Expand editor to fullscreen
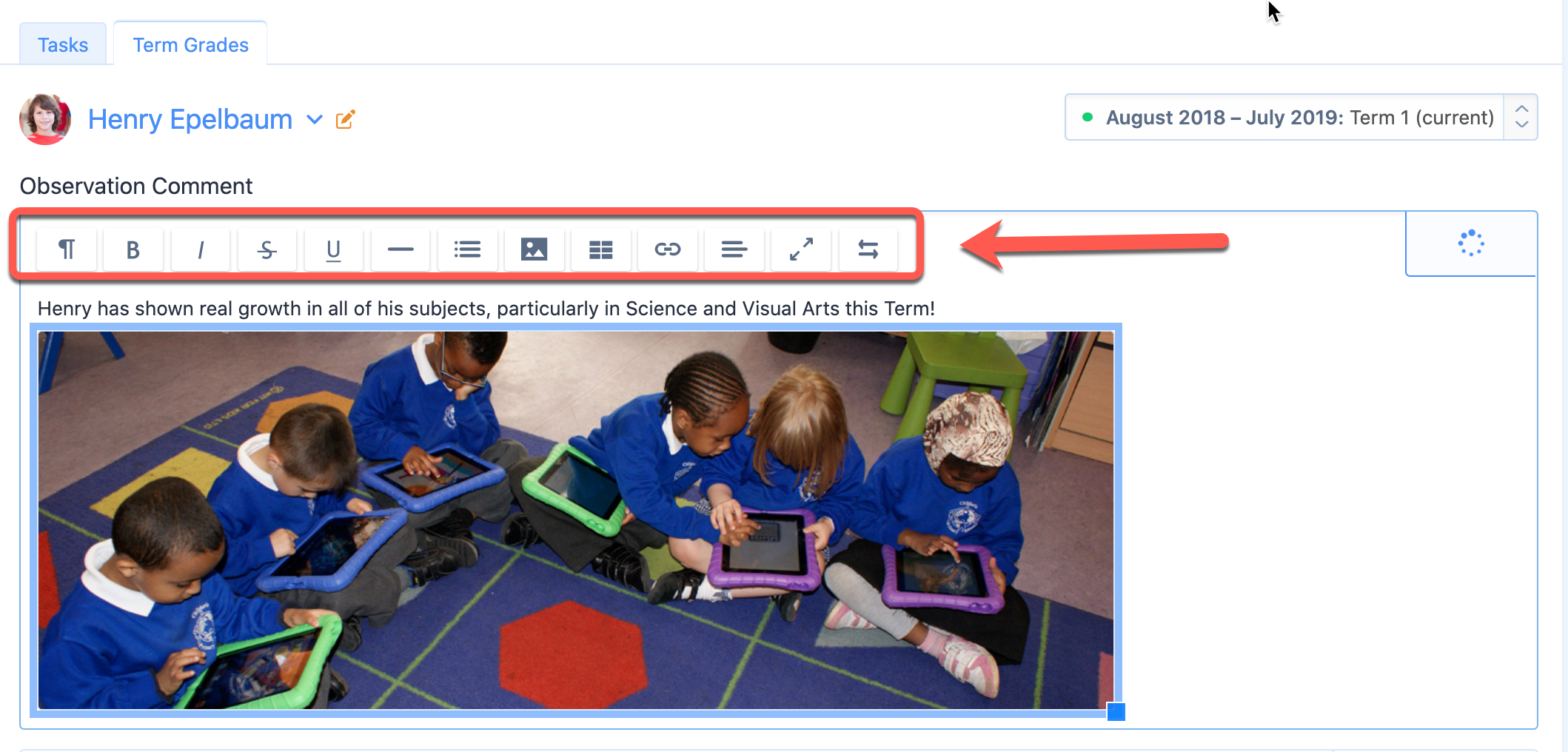Image resolution: width=1568 pixels, height=752 pixels. pos(801,249)
